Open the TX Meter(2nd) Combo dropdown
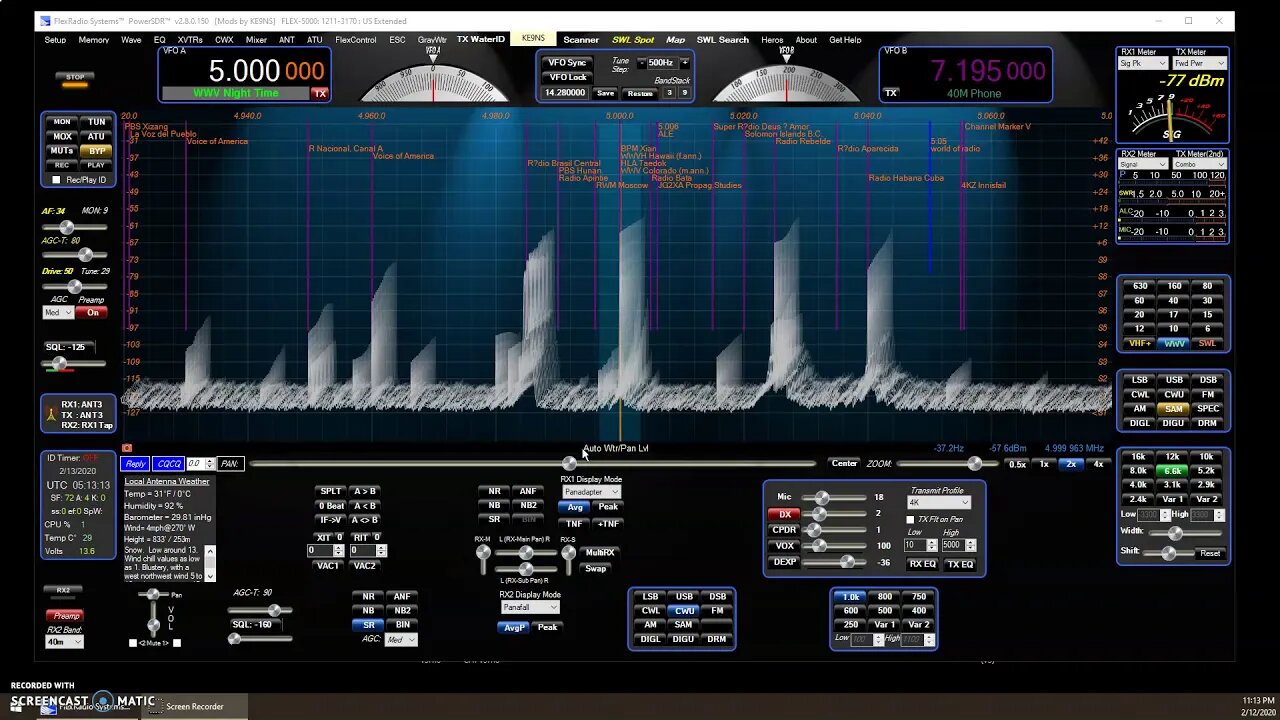 pos(1200,164)
